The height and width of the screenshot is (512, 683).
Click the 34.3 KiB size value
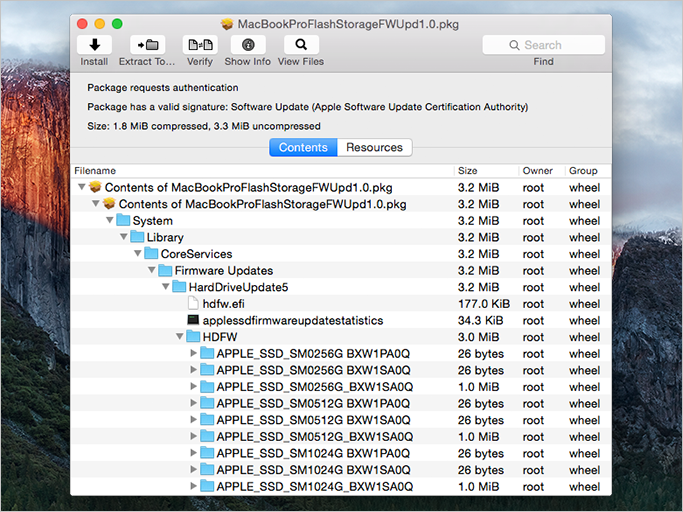[480, 320]
